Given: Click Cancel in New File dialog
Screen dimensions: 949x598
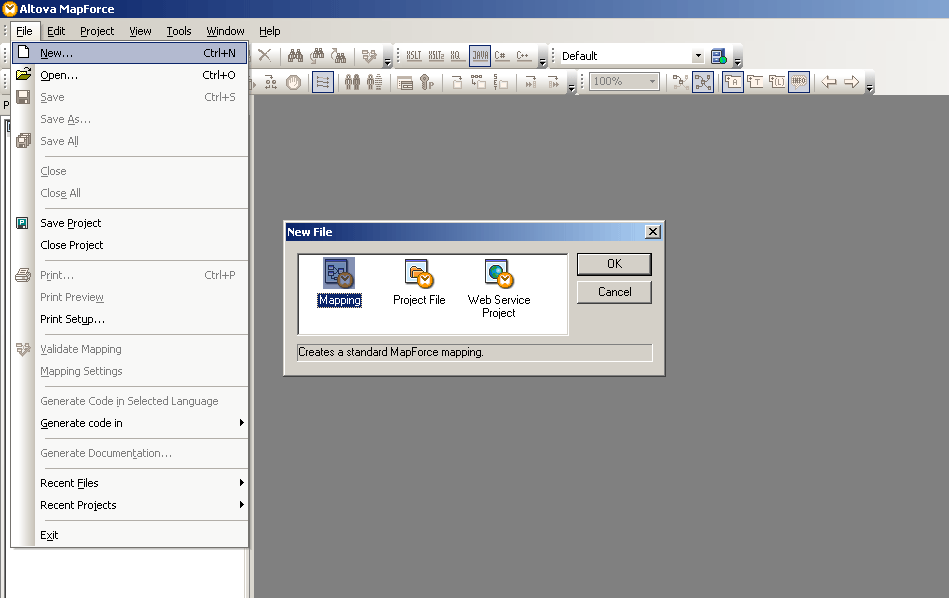Looking at the screenshot, I should coord(614,292).
